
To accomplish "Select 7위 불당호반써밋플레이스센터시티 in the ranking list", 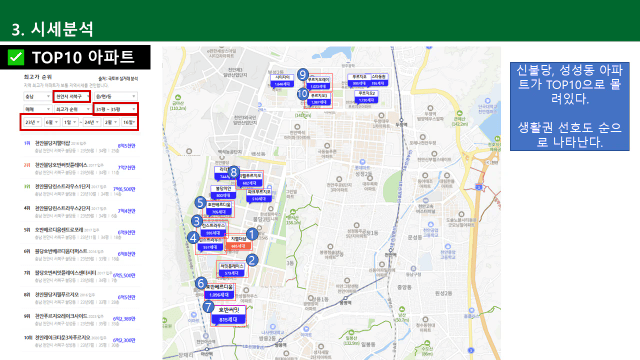I will (80, 276).
